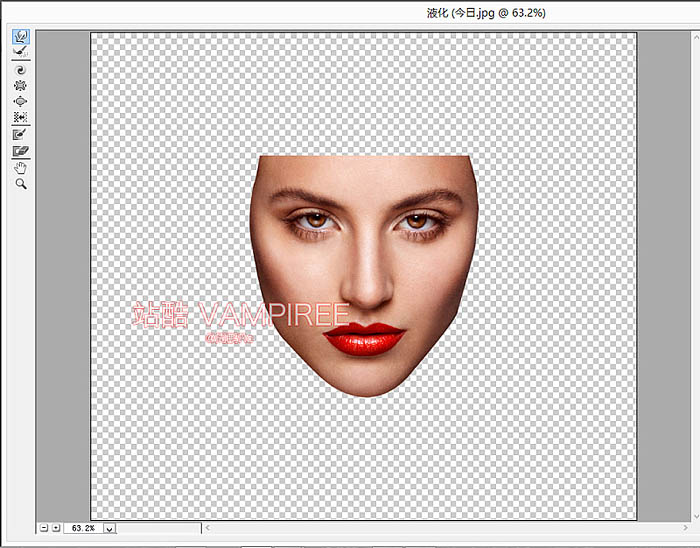700x548 pixels.
Task: Select the Bloat tool
Action: click(21, 102)
